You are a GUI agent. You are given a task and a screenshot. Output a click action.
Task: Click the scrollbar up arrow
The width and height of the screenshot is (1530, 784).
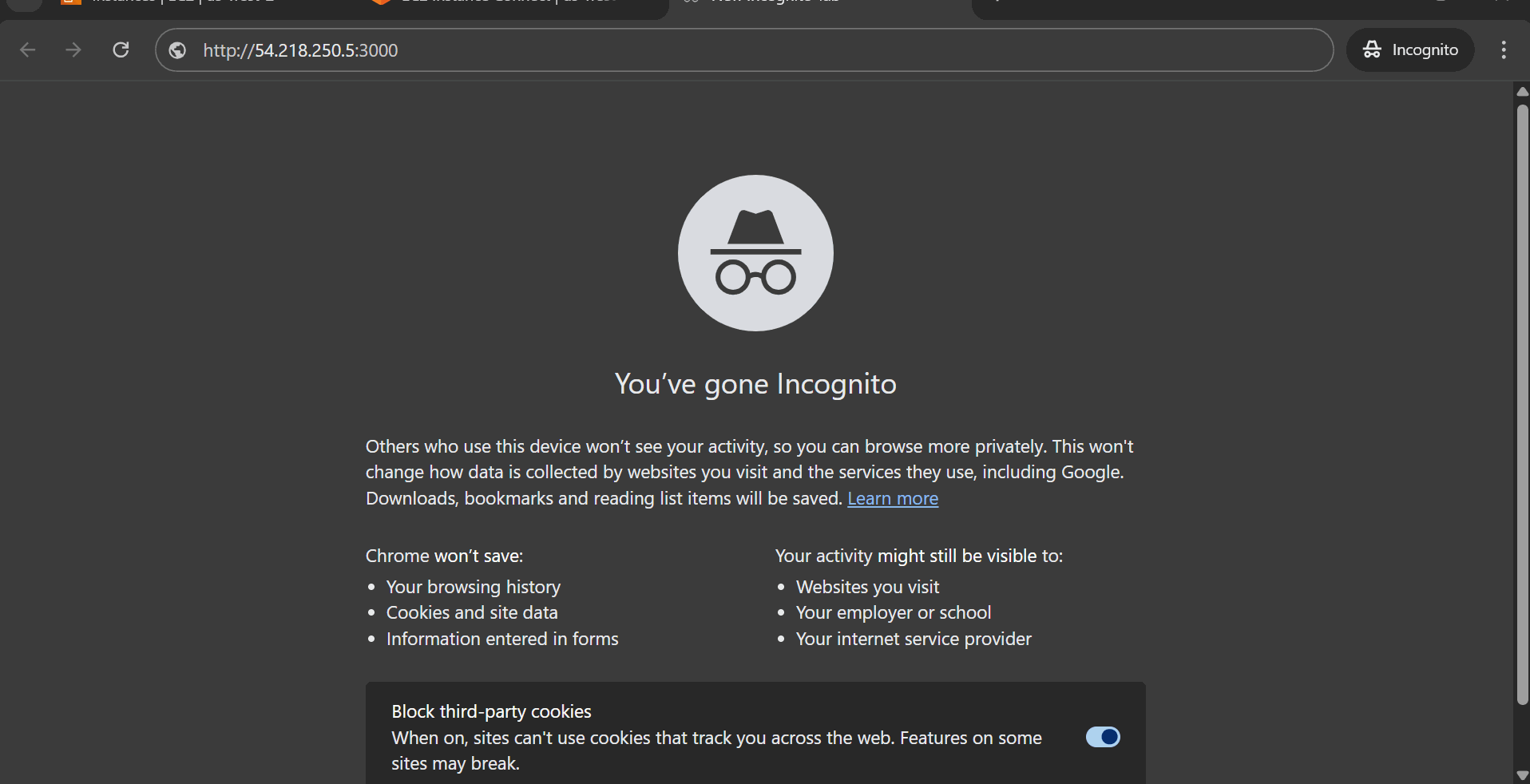[1522, 92]
